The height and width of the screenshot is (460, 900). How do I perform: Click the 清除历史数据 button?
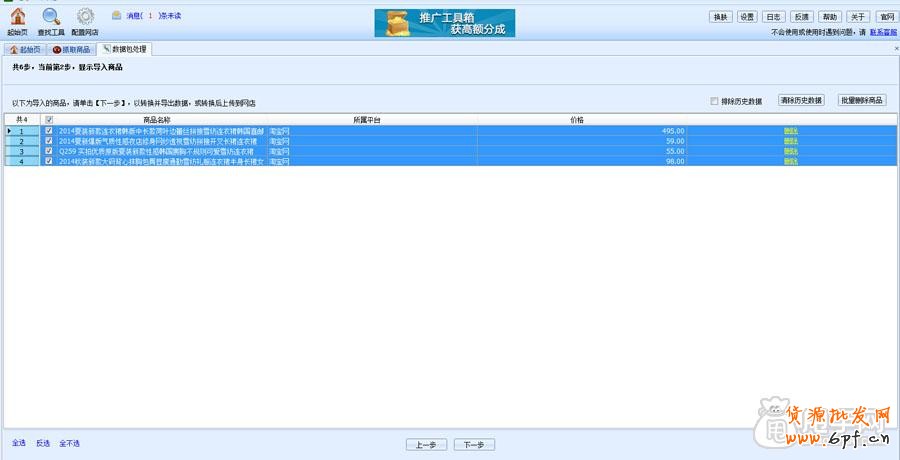point(801,101)
